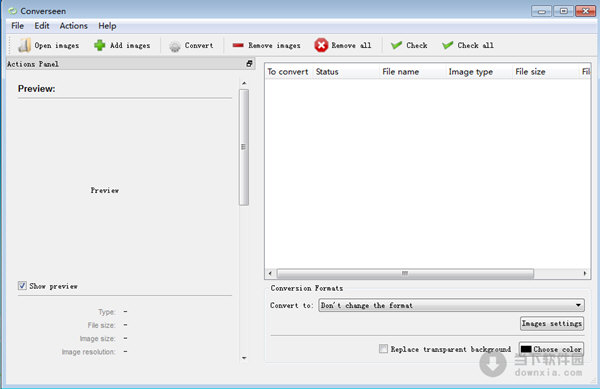Open the Actions menu

click(73, 26)
